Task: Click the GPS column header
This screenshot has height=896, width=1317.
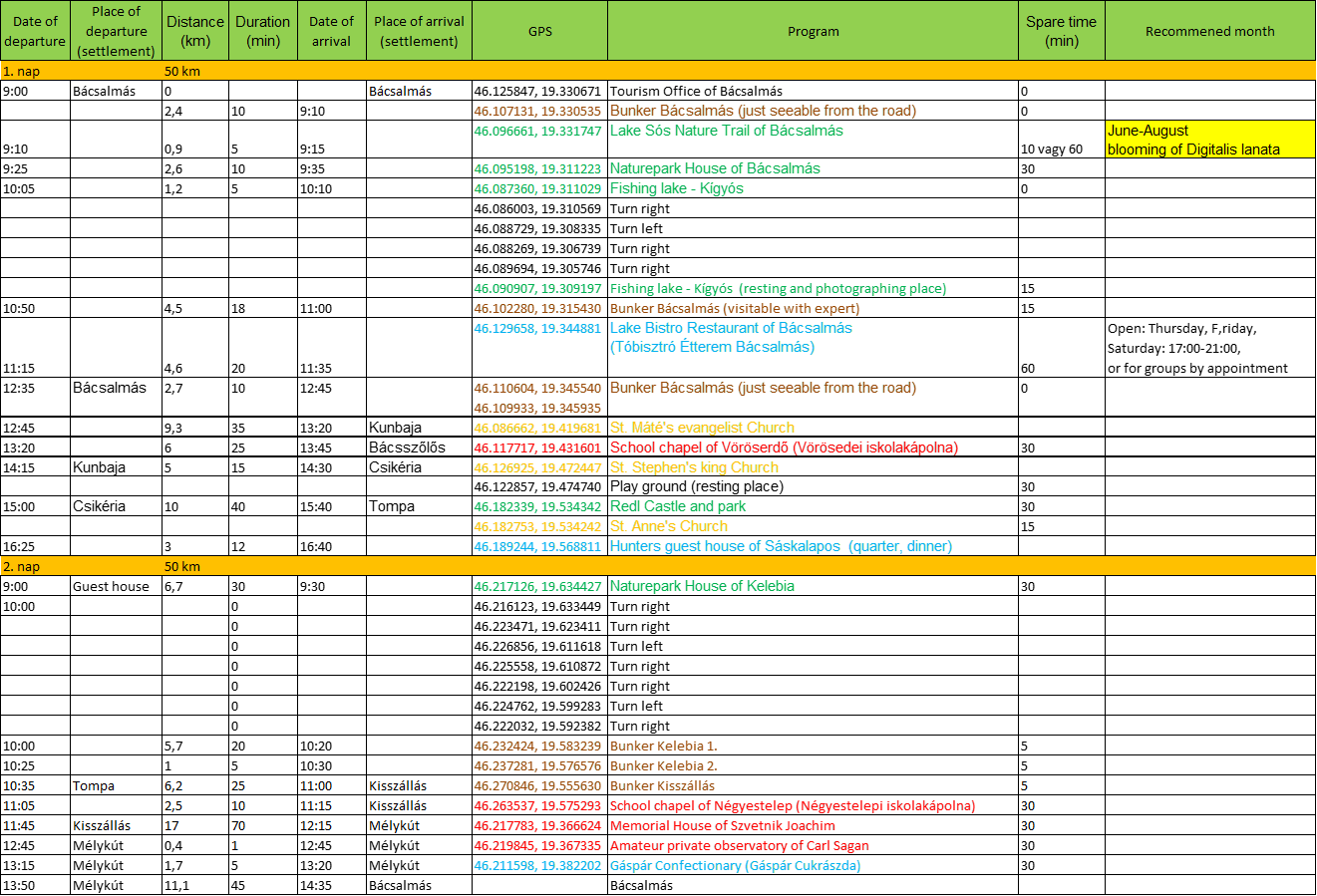Action: [x=539, y=31]
